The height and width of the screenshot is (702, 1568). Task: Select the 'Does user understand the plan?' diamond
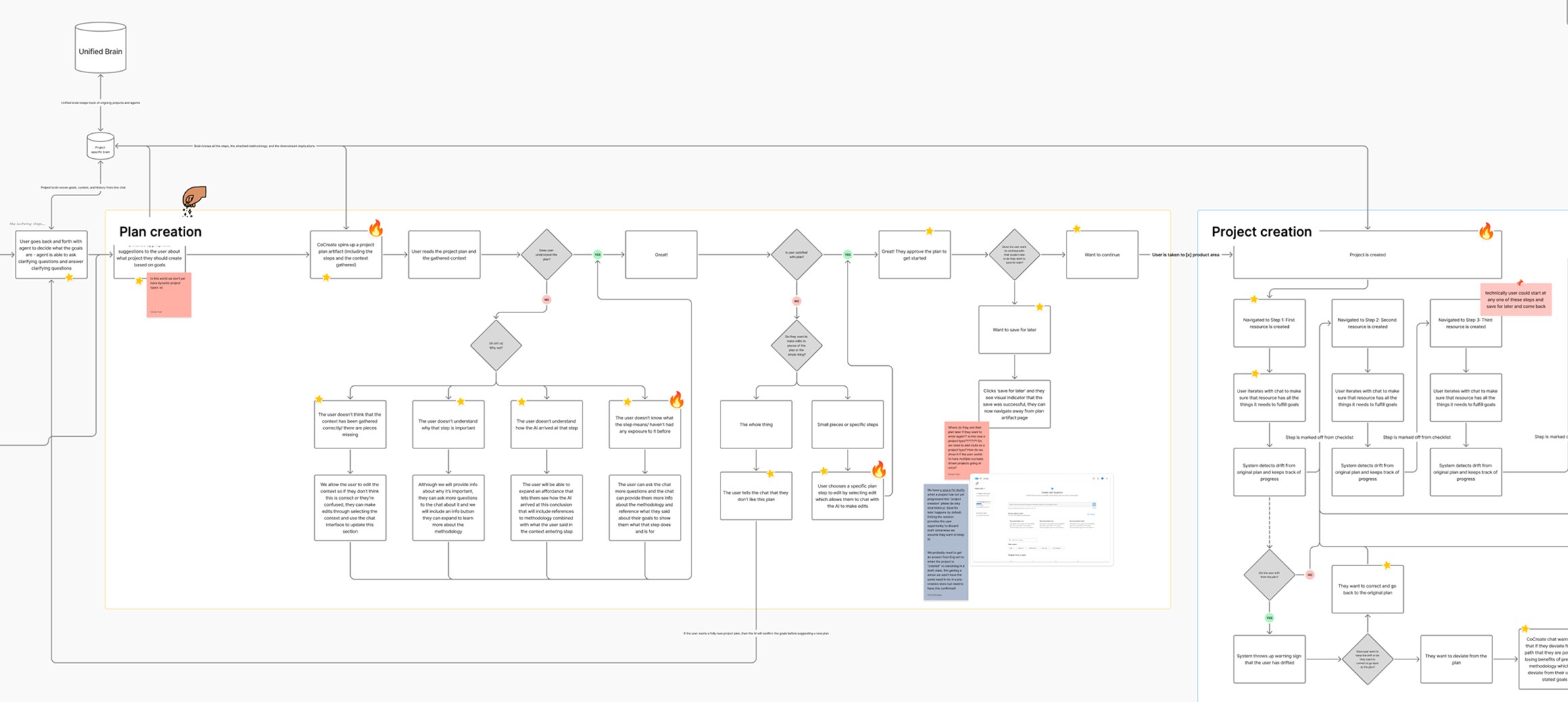pyautogui.click(x=547, y=254)
